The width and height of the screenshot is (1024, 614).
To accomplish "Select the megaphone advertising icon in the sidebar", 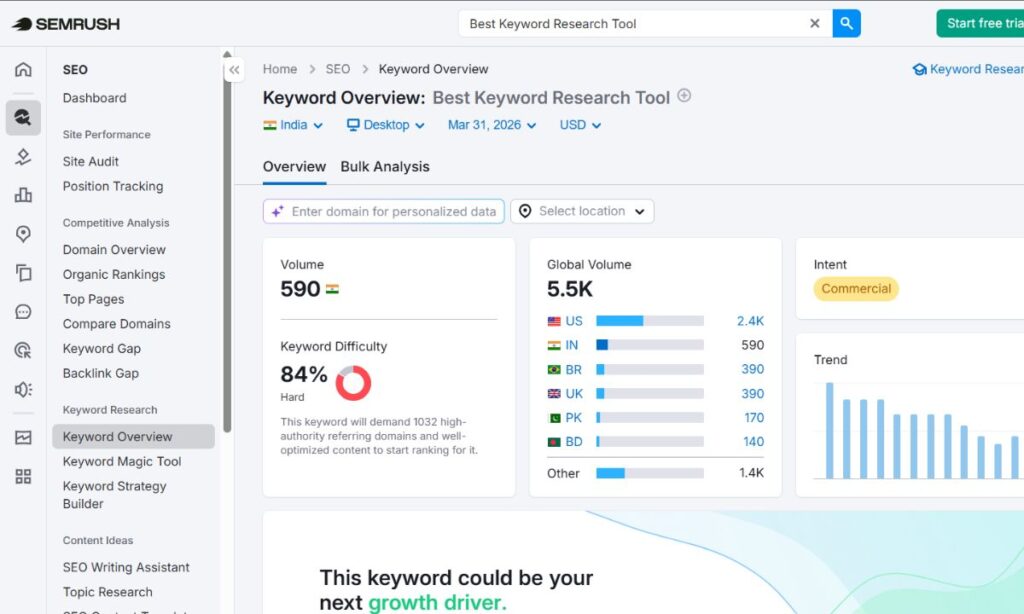I will coord(22,388).
